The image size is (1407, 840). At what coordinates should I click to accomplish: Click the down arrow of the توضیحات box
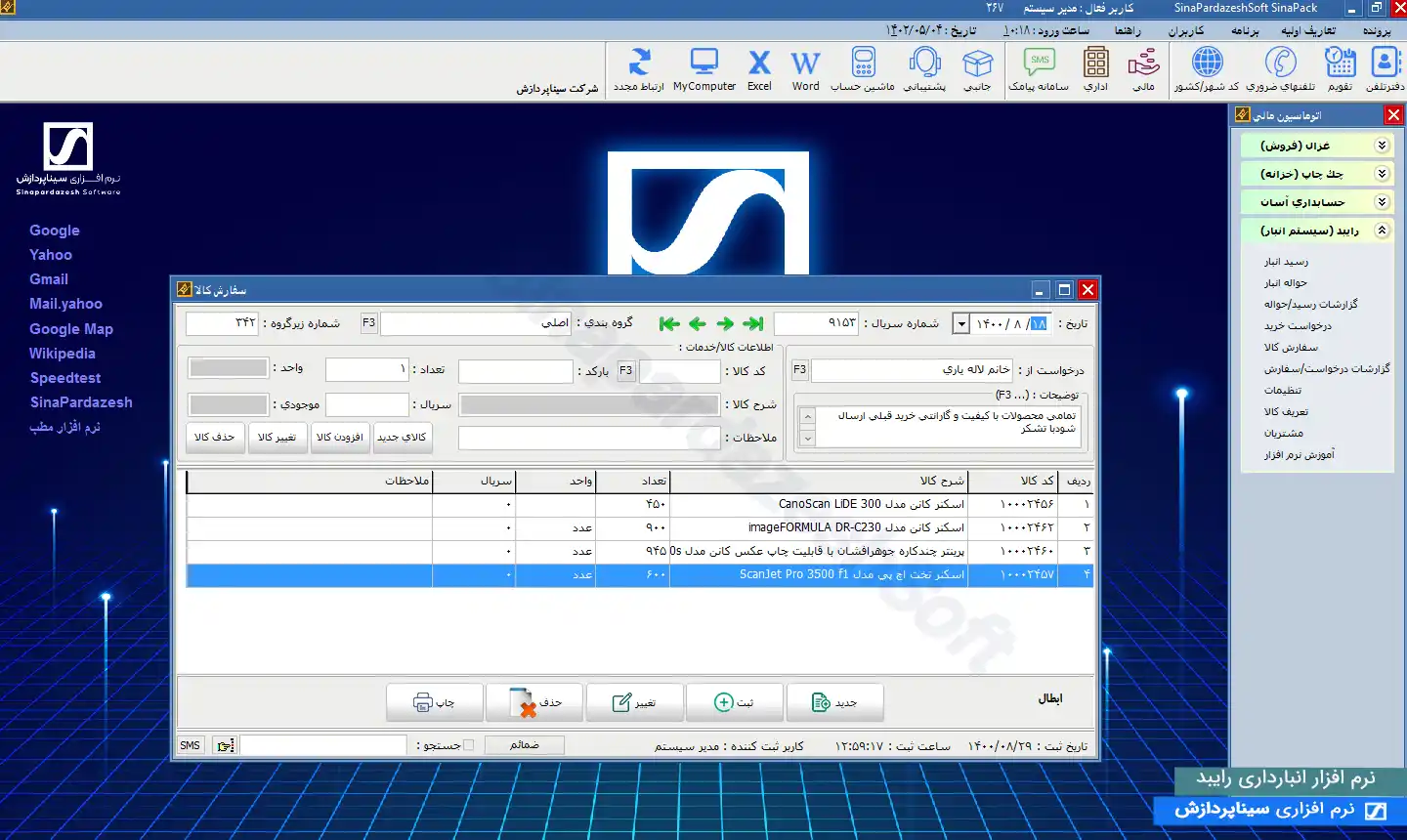(807, 439)
